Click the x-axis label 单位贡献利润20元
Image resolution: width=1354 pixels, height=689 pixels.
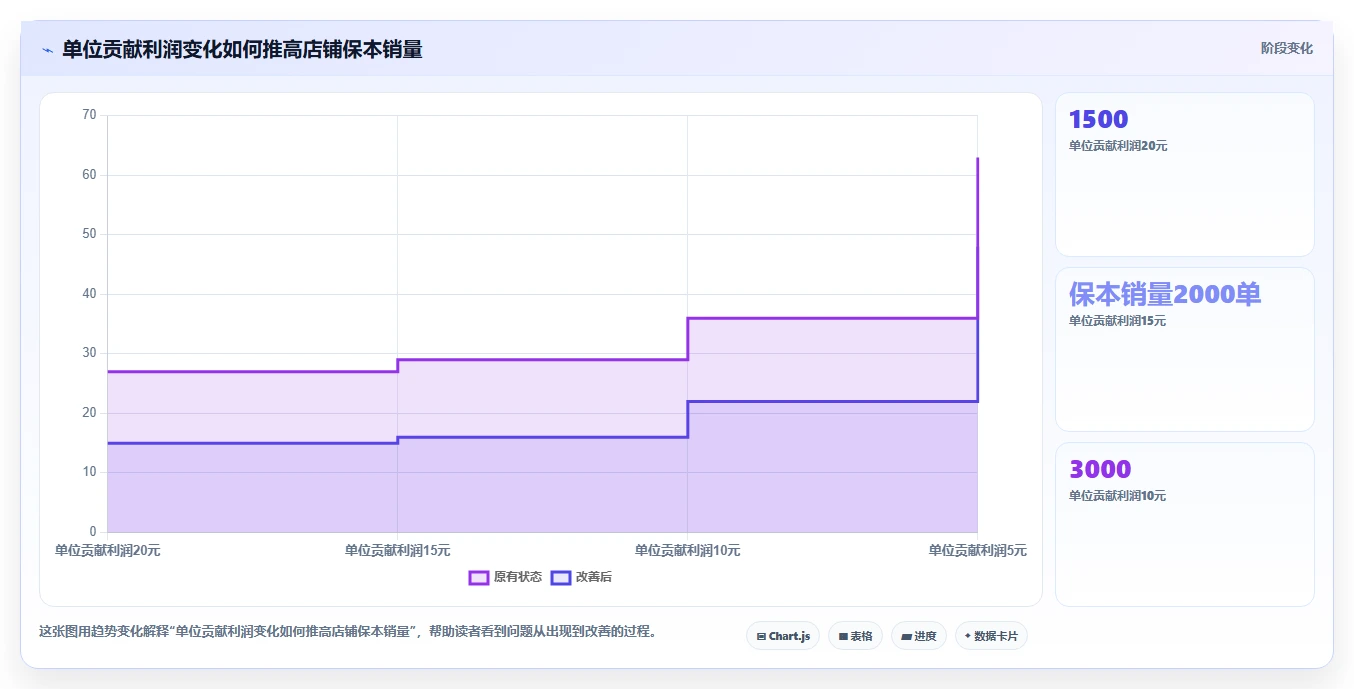coord(107,550)
